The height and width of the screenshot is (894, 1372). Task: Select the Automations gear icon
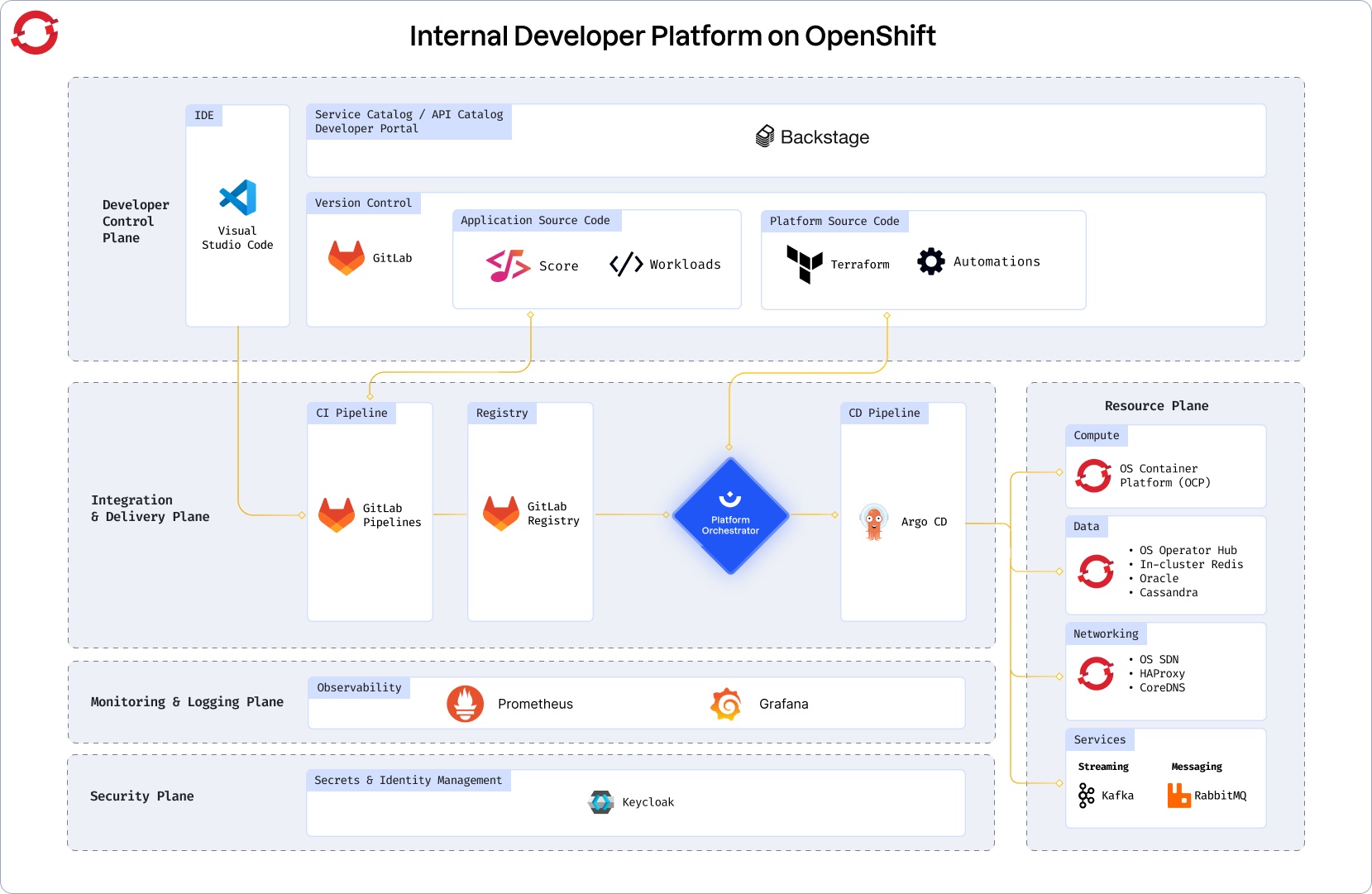click(931, 261)
